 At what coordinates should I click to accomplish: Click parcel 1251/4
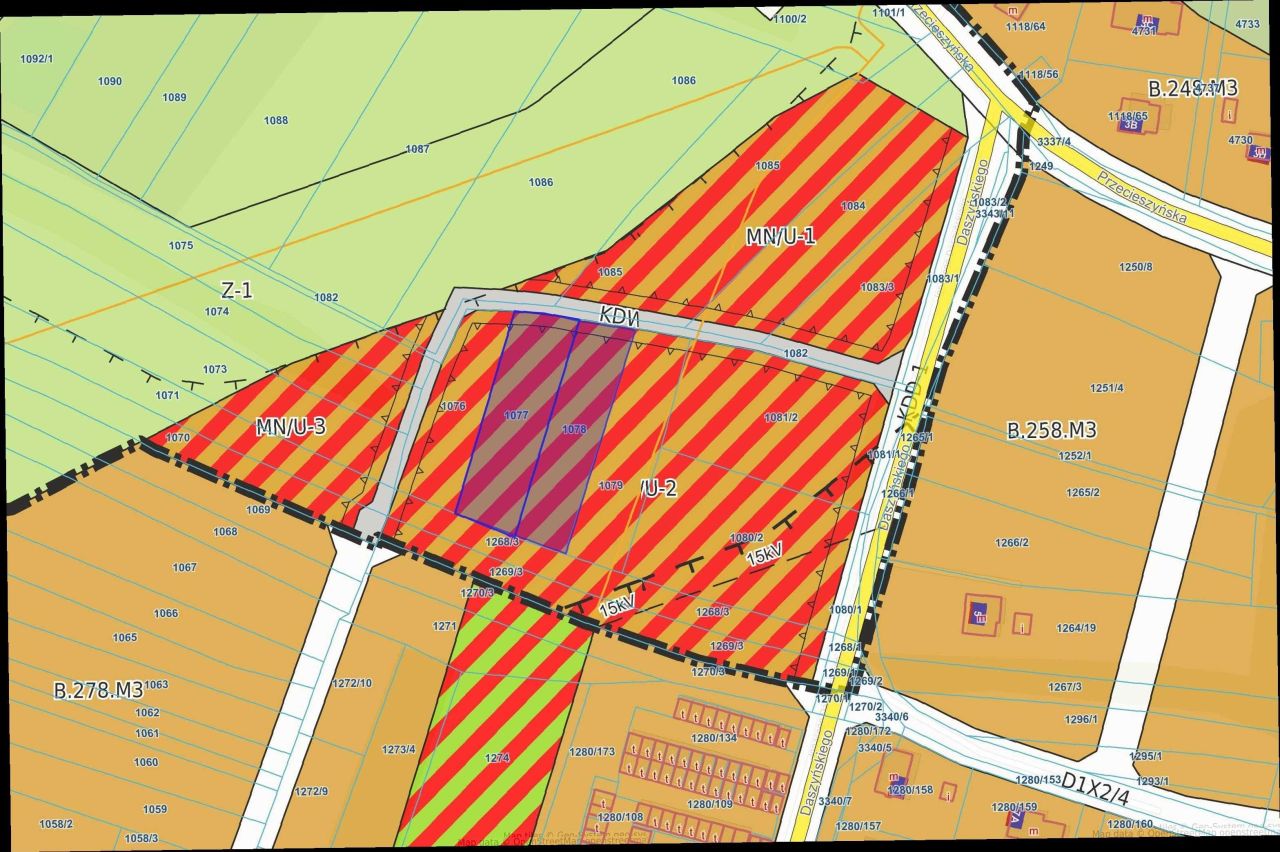[1107, 388]
